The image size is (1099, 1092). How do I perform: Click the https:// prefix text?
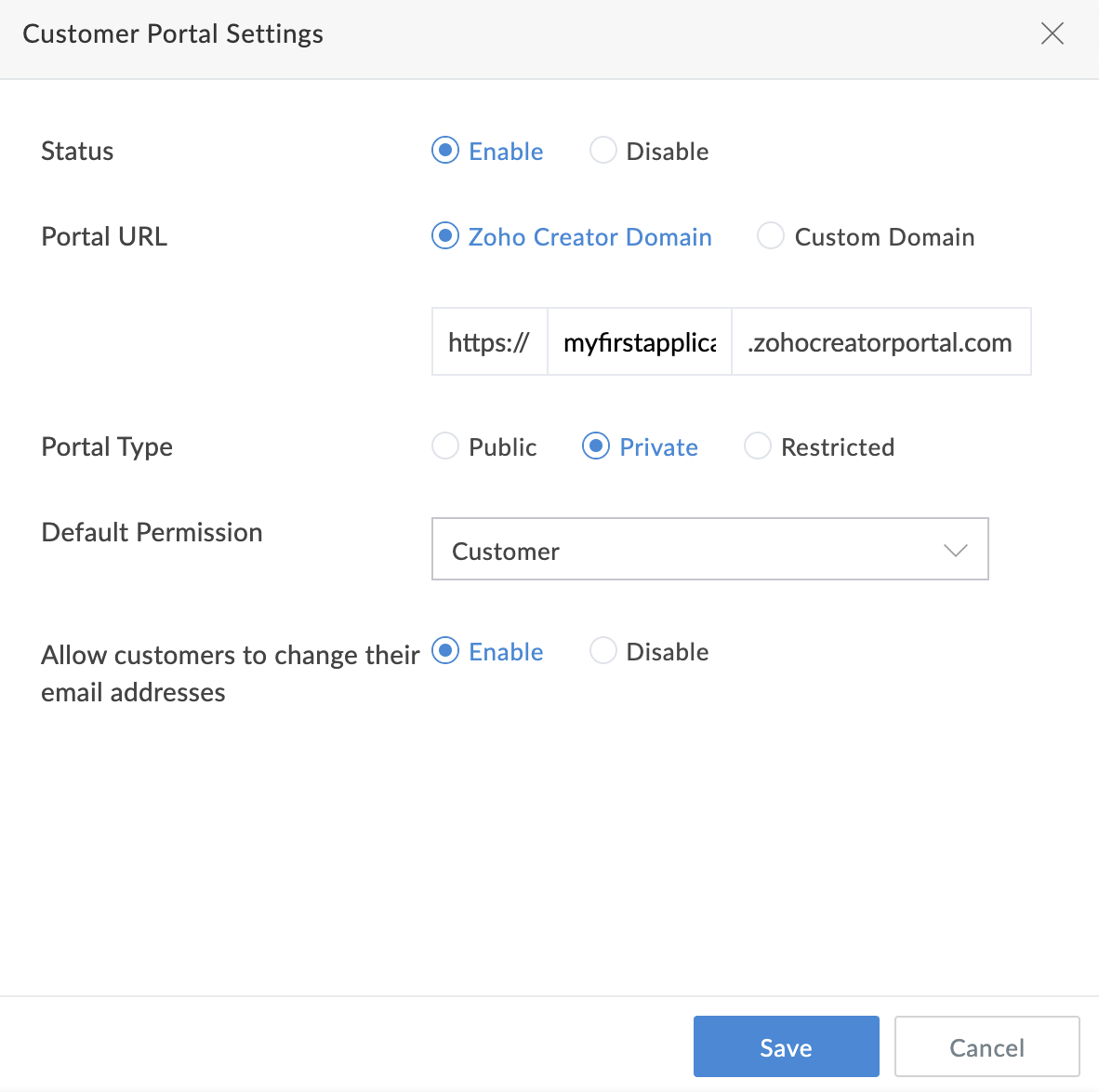tap(488, 342)
